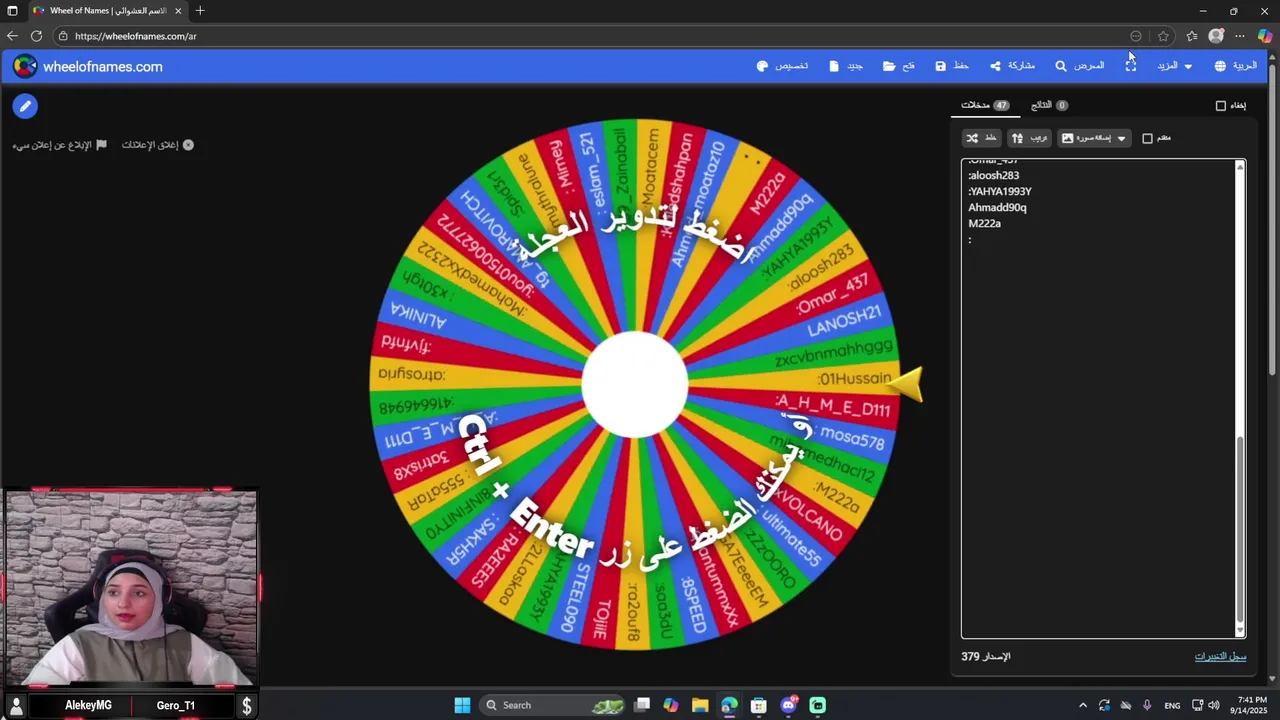Click the browser back arrow
Image resolution: width=1280 pixels, height=720 pixels.
pyautogui.click(x=12, y=36)
